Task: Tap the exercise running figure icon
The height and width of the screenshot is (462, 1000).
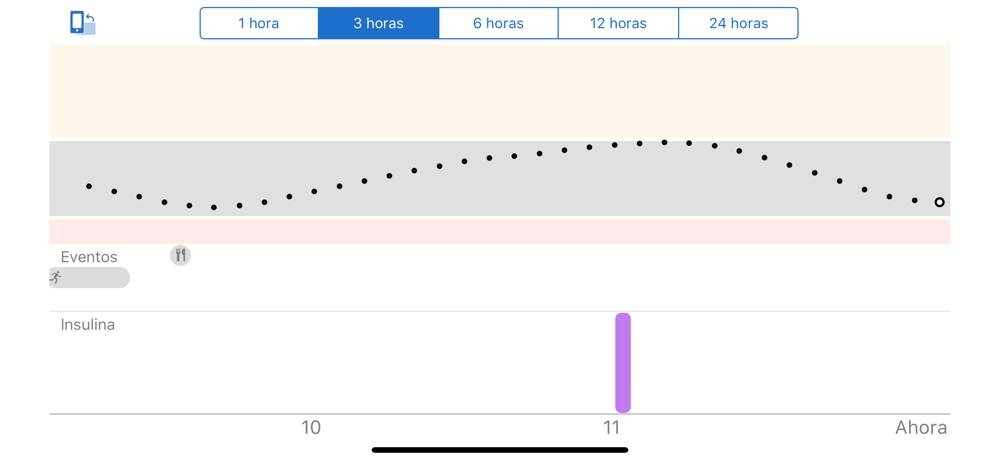Action: click(56, 278)
